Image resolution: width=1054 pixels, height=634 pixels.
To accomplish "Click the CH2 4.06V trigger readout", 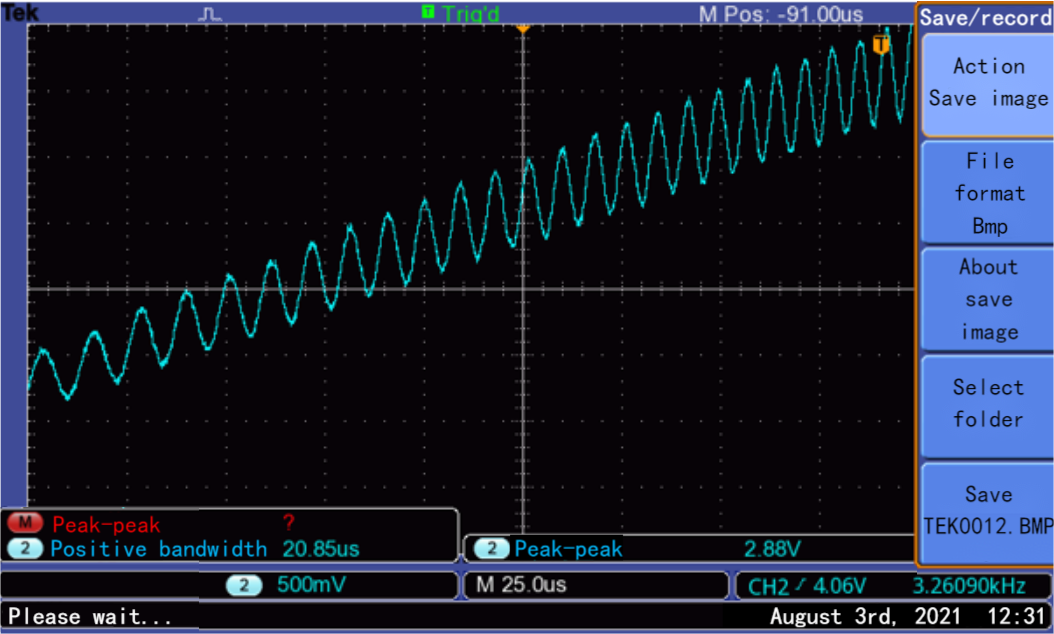I will (806, 585).
